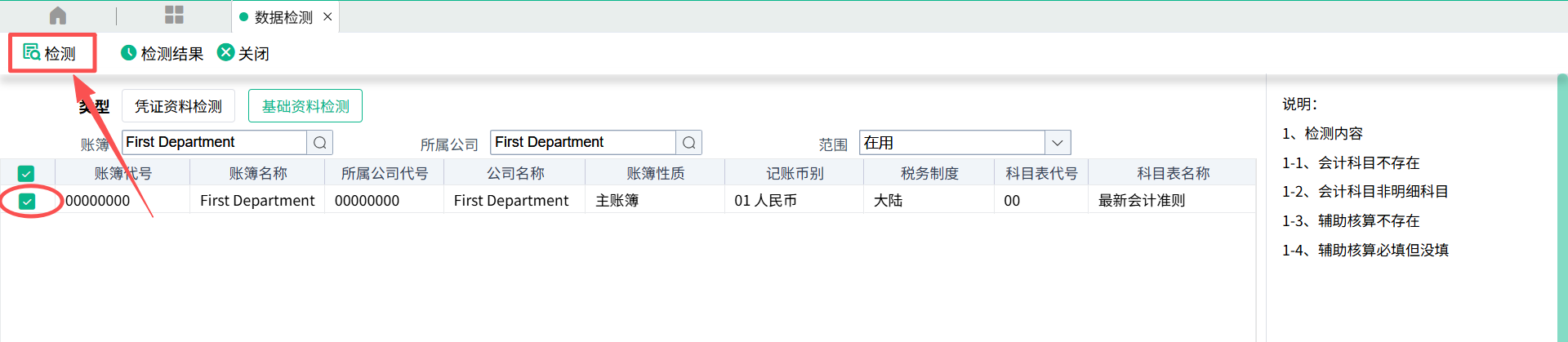
Task: Close the 数据检测 tab with X
Action: click(327, 17)
